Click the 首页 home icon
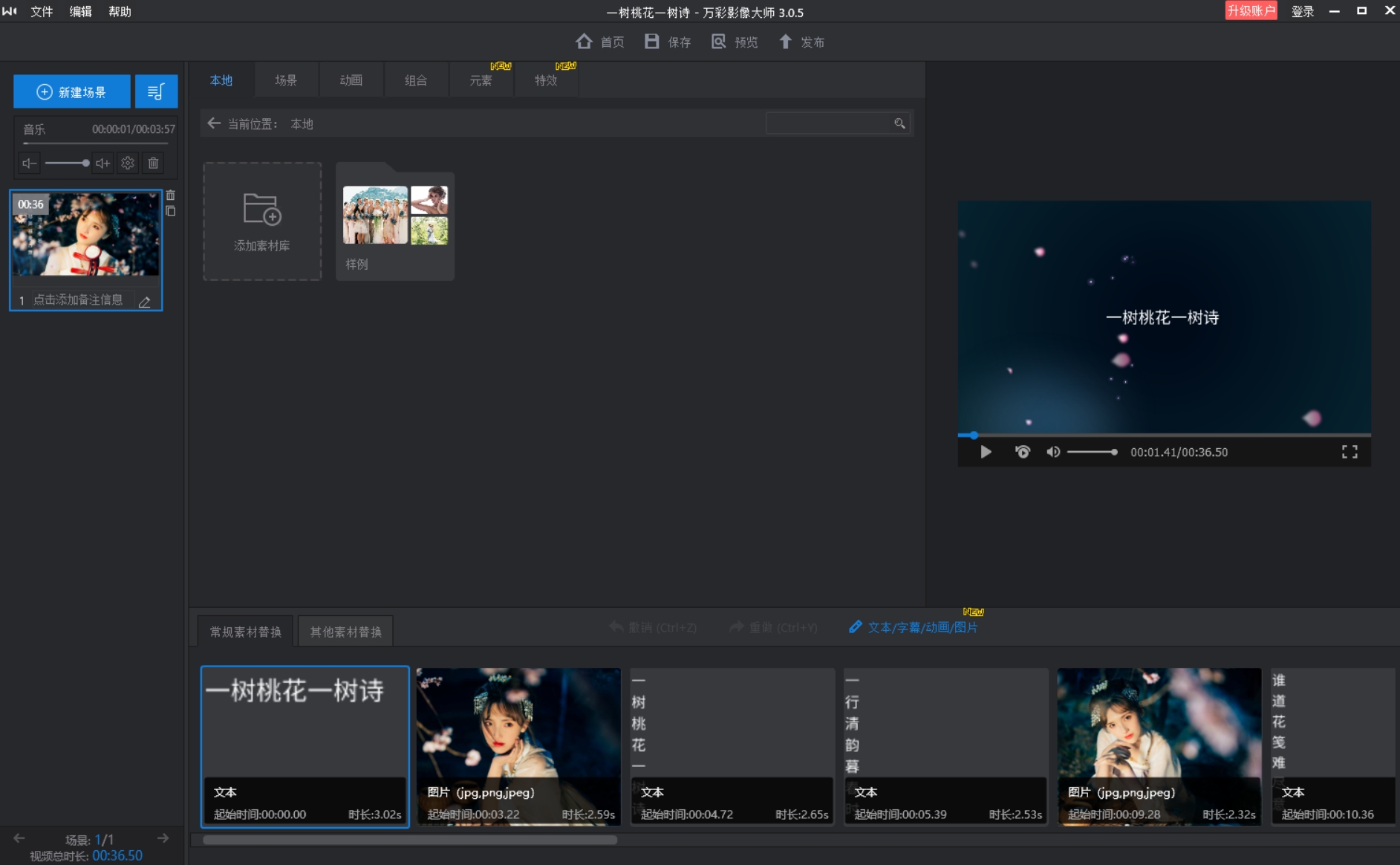The height and width of the screenshot is (865, 1400). 585,42
